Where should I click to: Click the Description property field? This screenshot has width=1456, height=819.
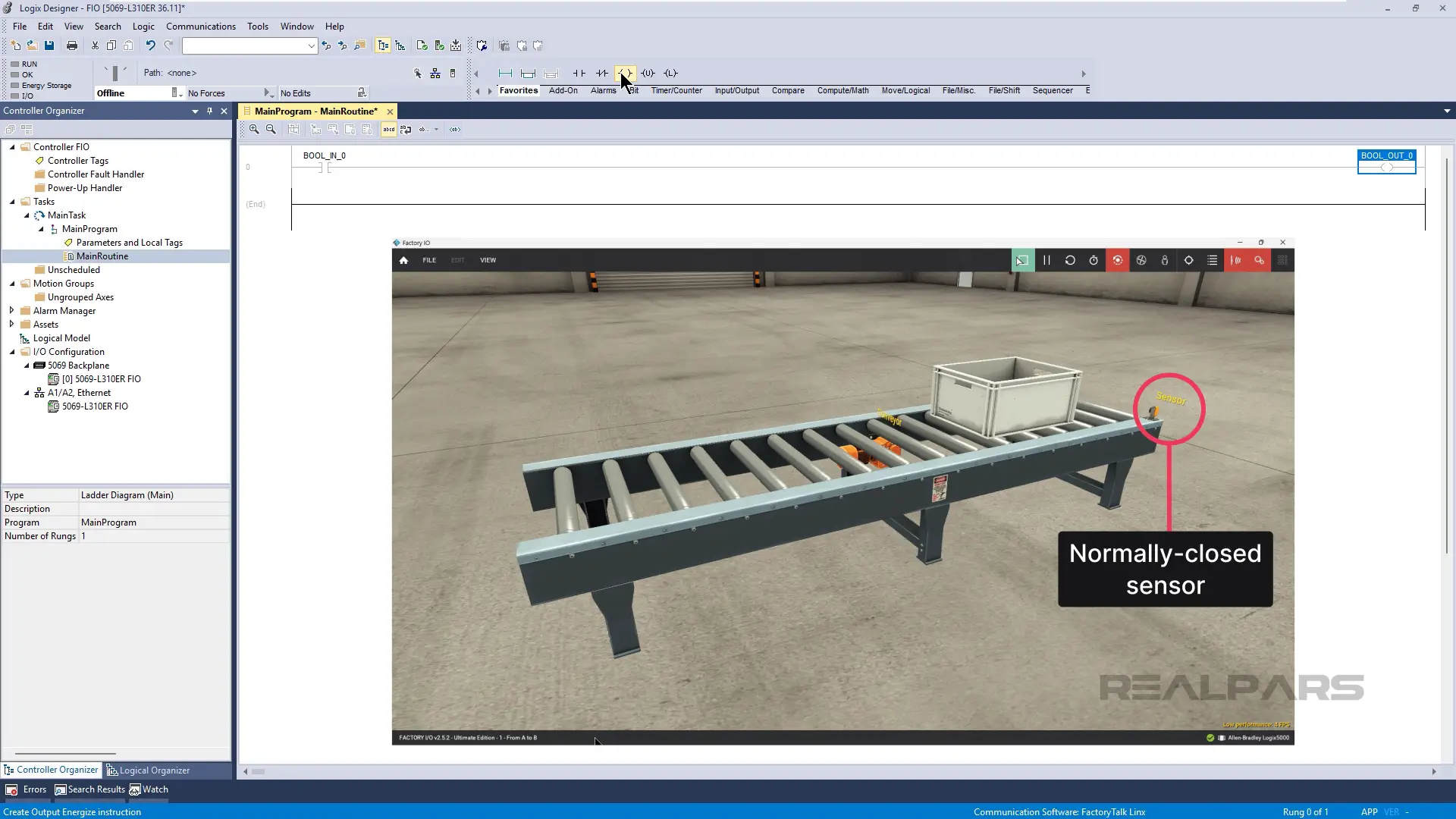coord(154,509)
